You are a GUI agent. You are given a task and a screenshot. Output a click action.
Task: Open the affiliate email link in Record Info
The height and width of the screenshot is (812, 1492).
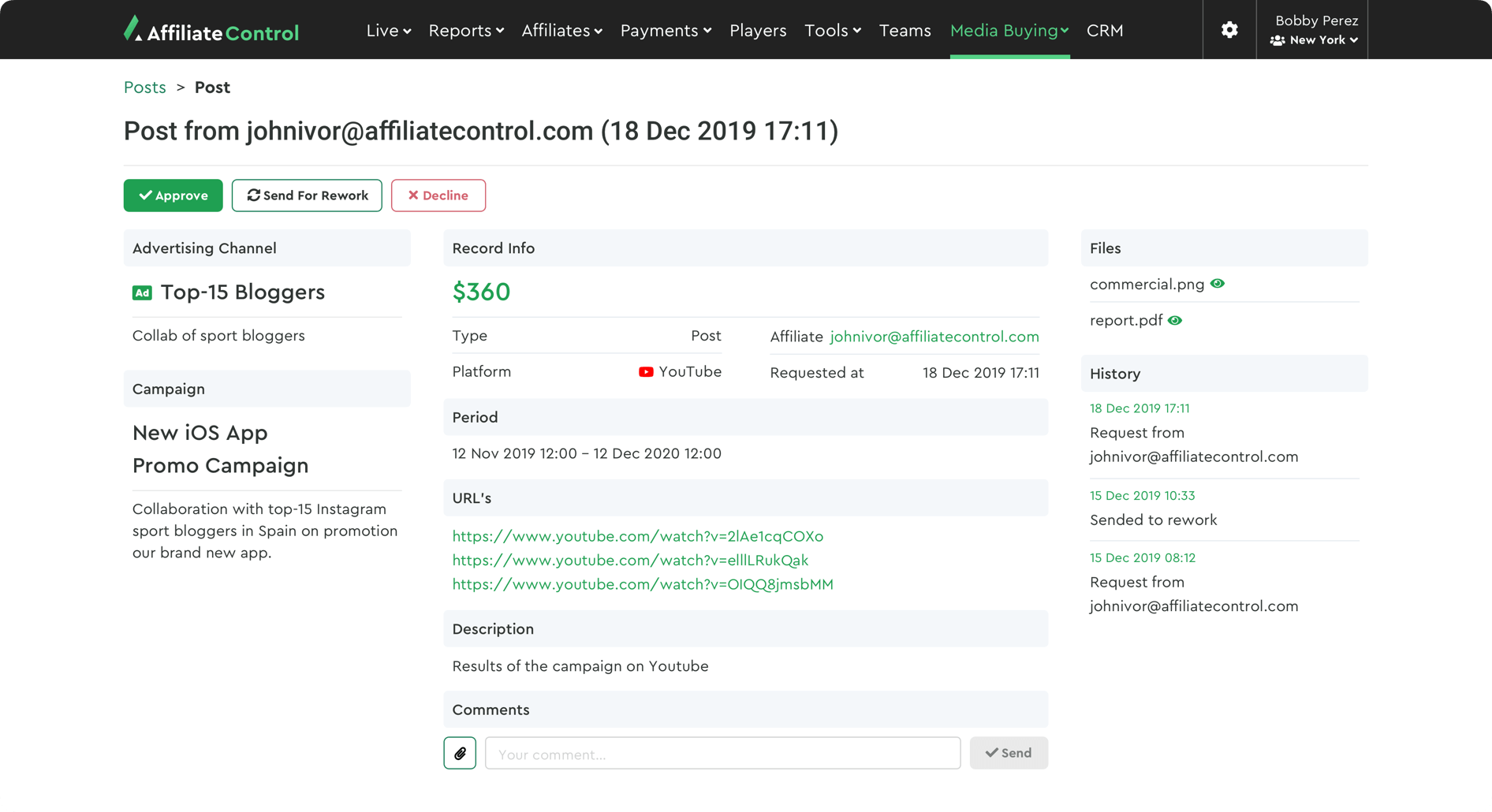click(934, 337)
